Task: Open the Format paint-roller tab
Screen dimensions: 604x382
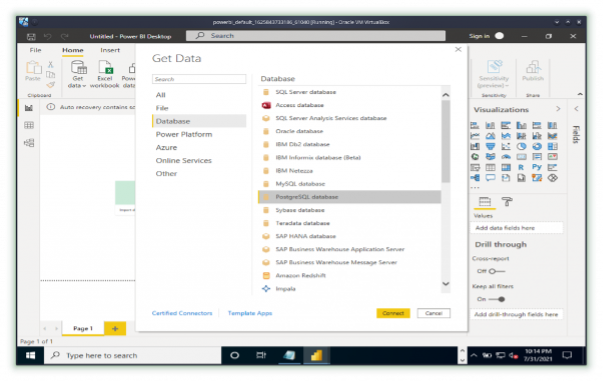Action: [507, 201]
